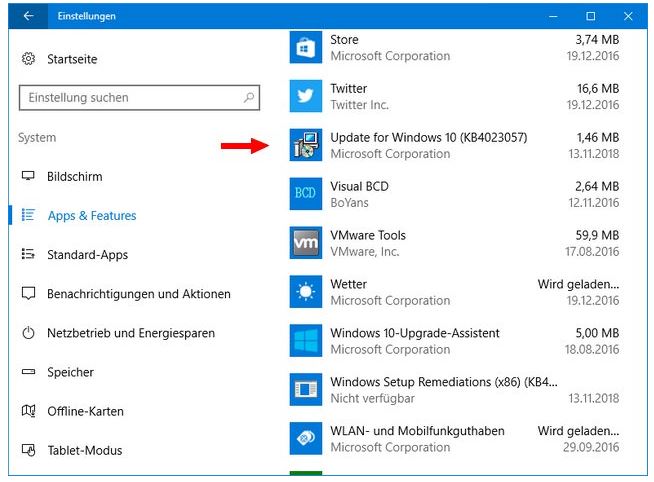This screenshot has height=482, width=654.
Task: Click the Tablet-Modus icon
Action: point(28,450)
